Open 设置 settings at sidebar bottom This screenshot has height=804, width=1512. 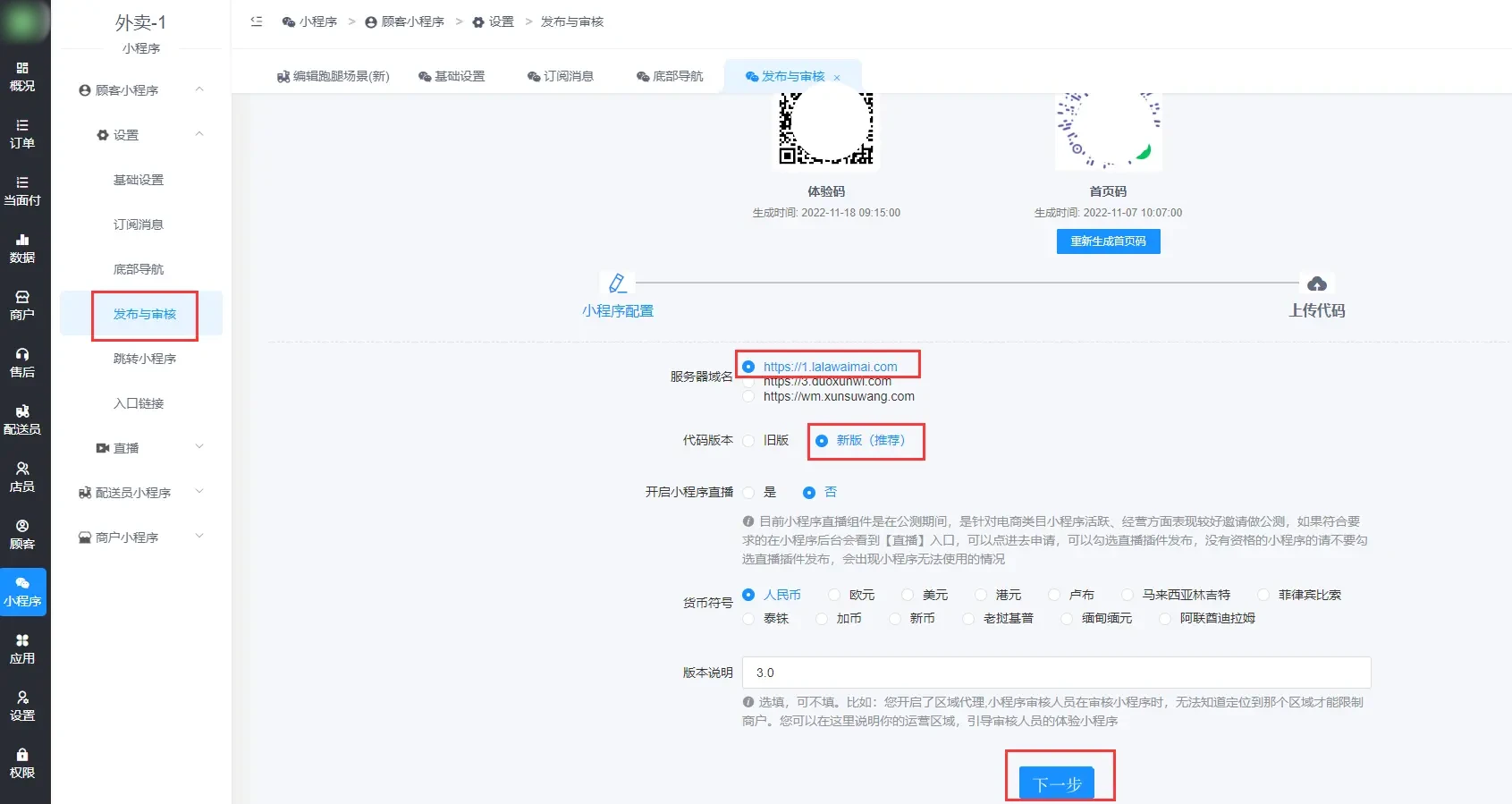(x=22, y=707)
